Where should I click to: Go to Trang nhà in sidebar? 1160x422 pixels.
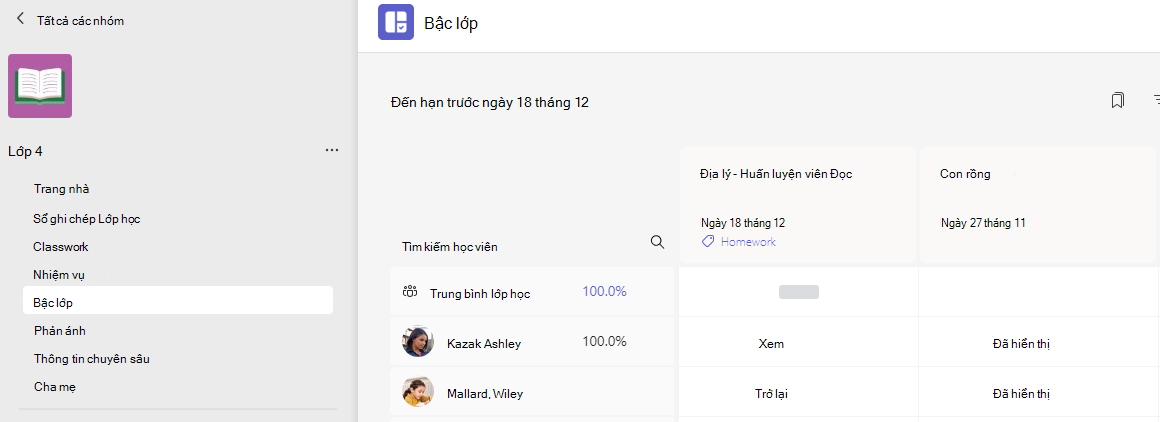click(61, 189)
